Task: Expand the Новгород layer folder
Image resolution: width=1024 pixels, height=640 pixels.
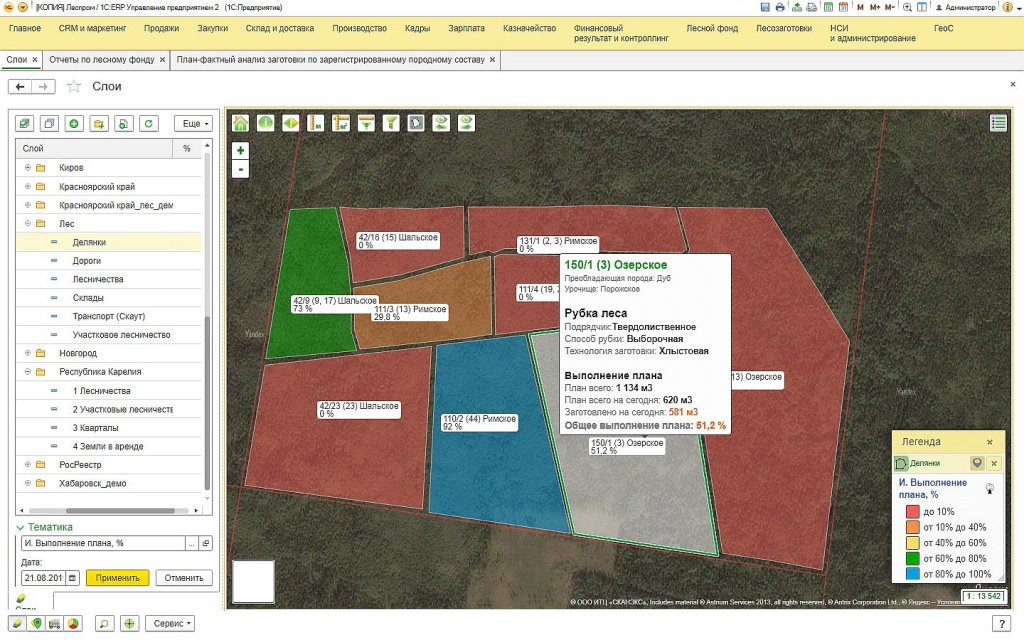Action: tap(27, 353)
